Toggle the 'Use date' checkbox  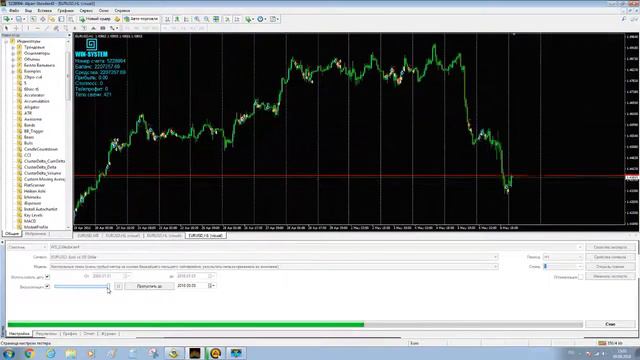pos(47,277)
